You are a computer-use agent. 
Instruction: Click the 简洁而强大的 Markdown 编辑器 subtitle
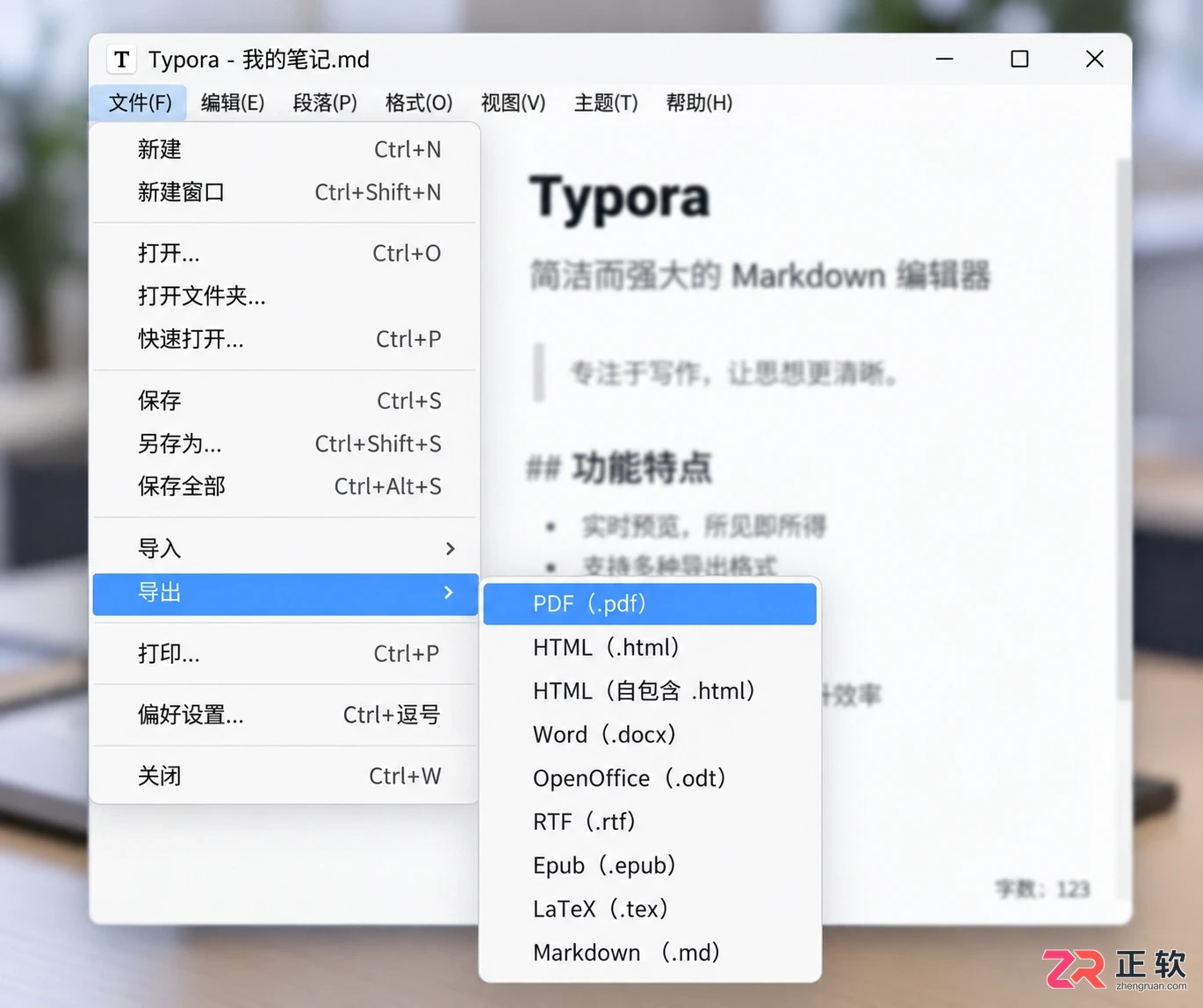(760, 276)
